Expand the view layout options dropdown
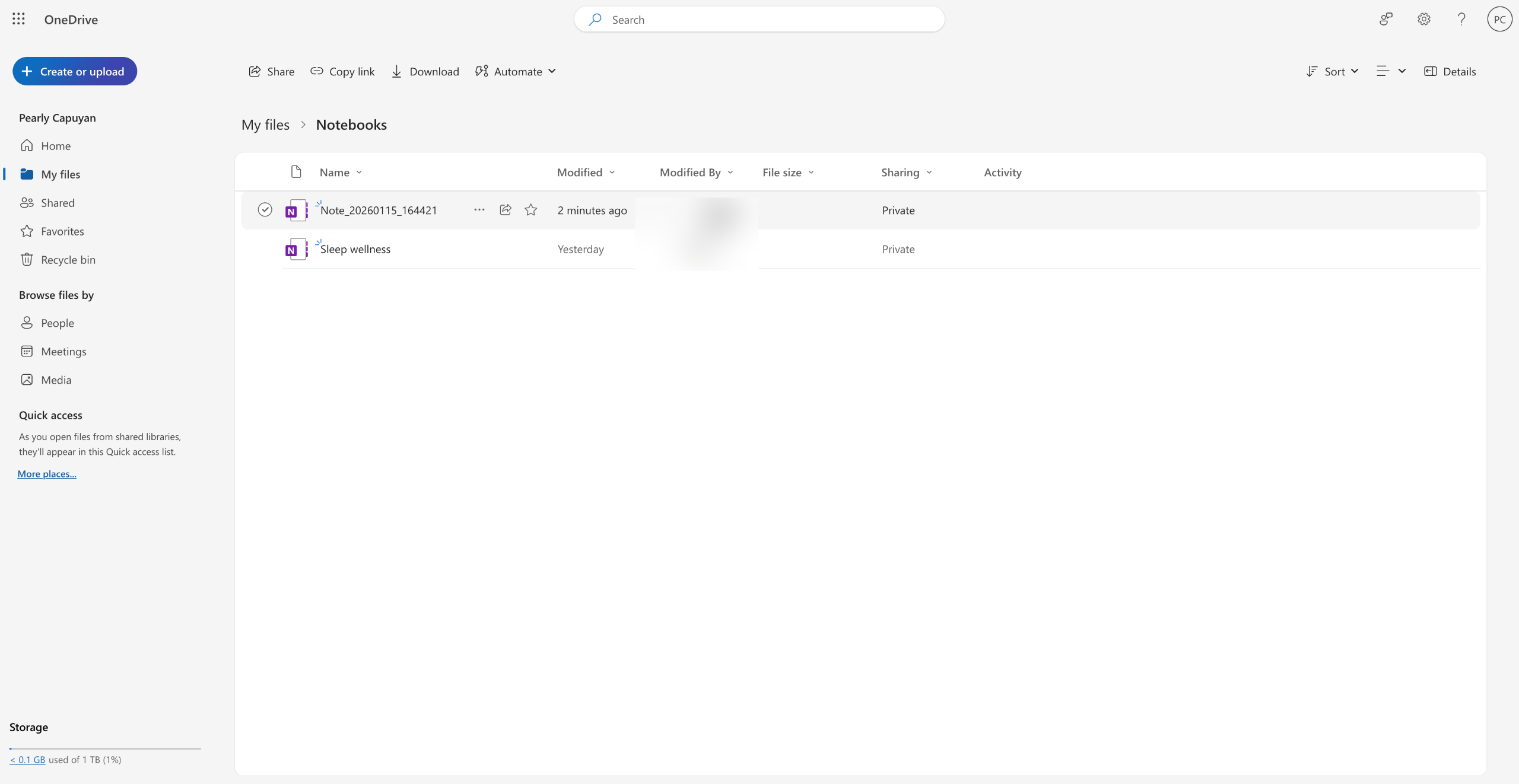 click(1391, 71)
